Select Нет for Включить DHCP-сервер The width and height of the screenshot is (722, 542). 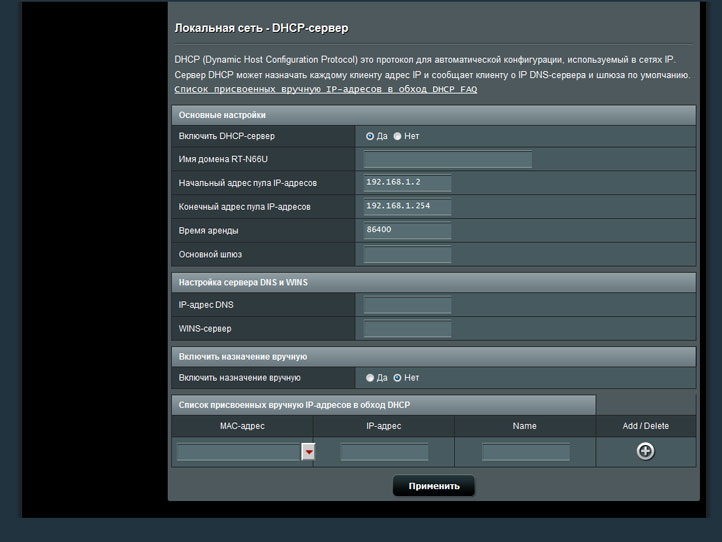click(x=397, y=136)
